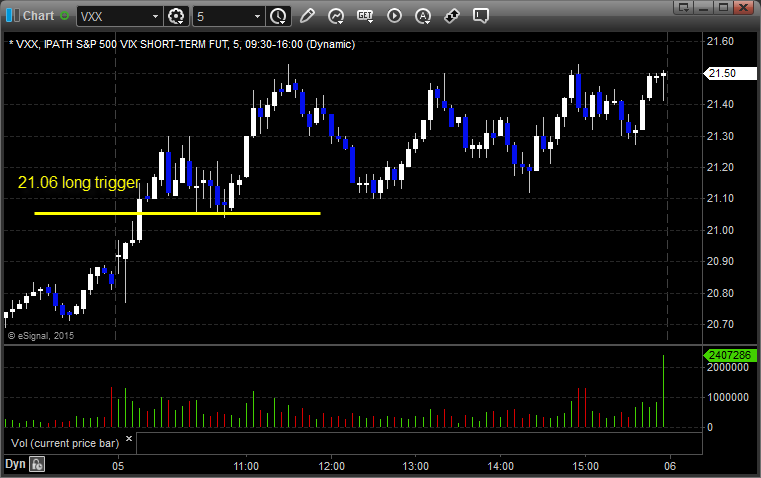
Task: Click the 20.70 price scale label
Action: pos(720,324)
